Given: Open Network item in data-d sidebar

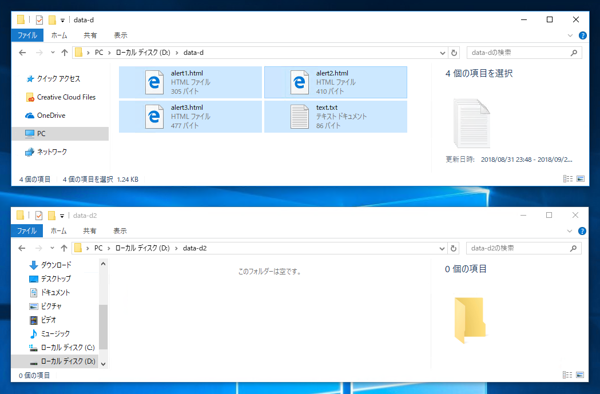Looking at the screenshot, I should coord(46,152).
